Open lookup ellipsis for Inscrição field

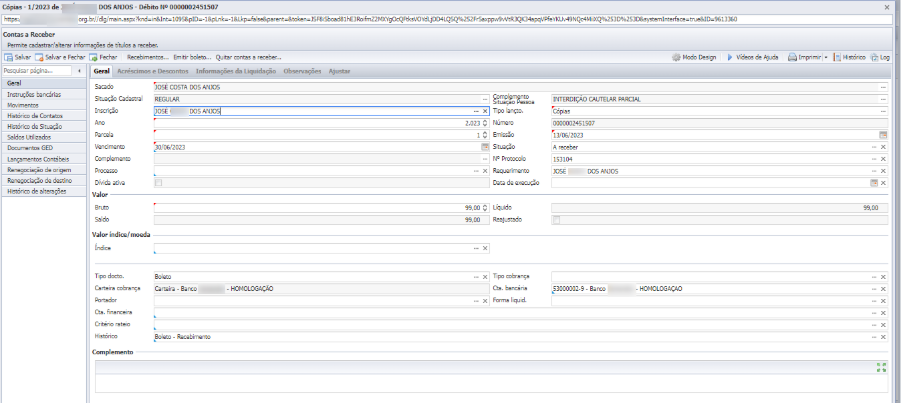(x=476, y=111)
